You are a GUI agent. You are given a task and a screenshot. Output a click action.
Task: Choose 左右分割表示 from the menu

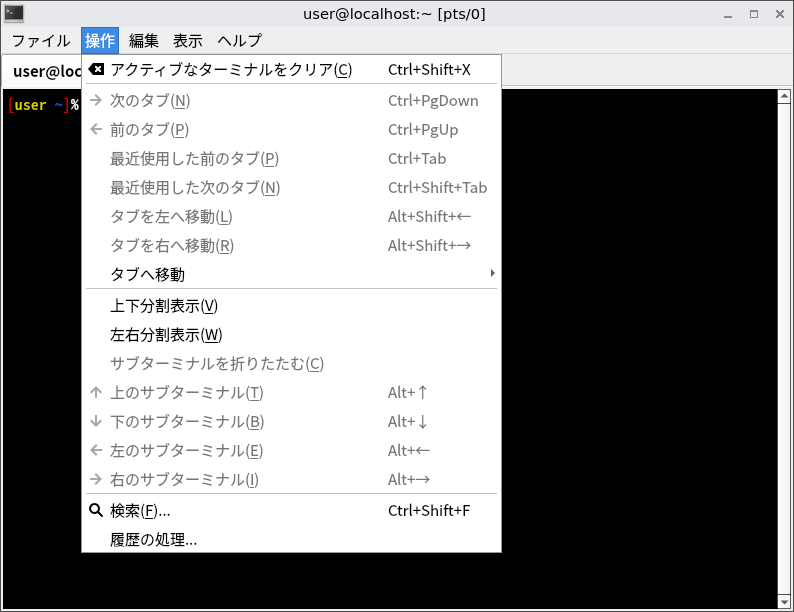(166, 335)
